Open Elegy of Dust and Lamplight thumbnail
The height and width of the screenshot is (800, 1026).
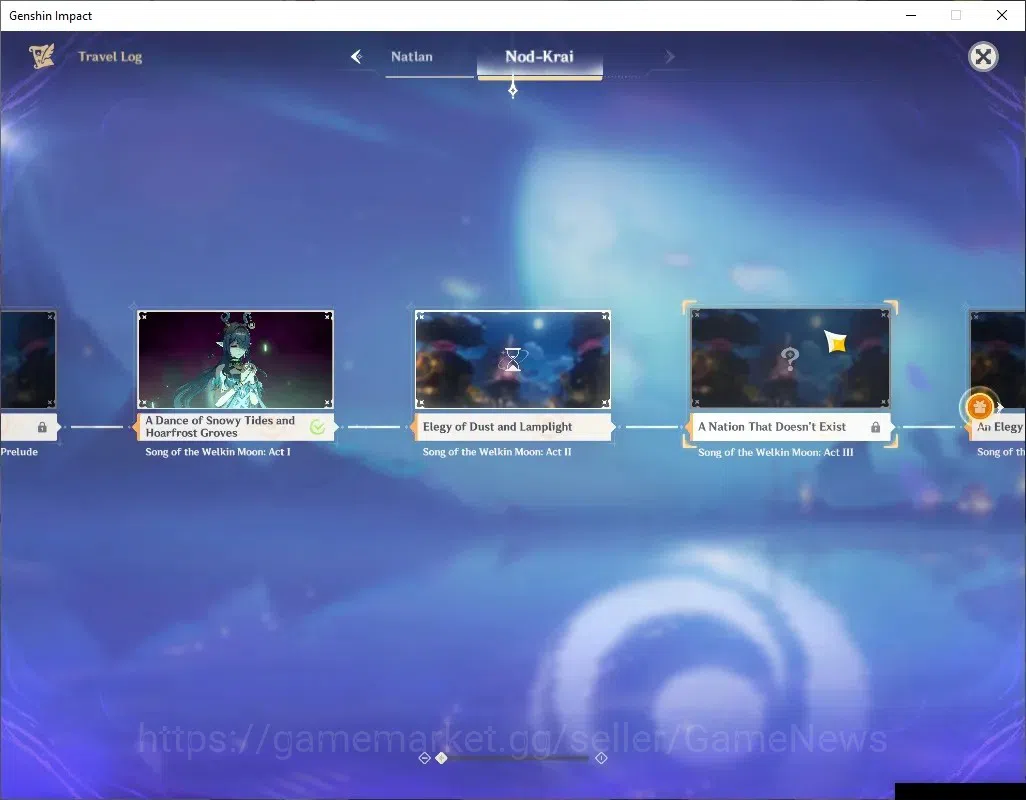point(513,359)
